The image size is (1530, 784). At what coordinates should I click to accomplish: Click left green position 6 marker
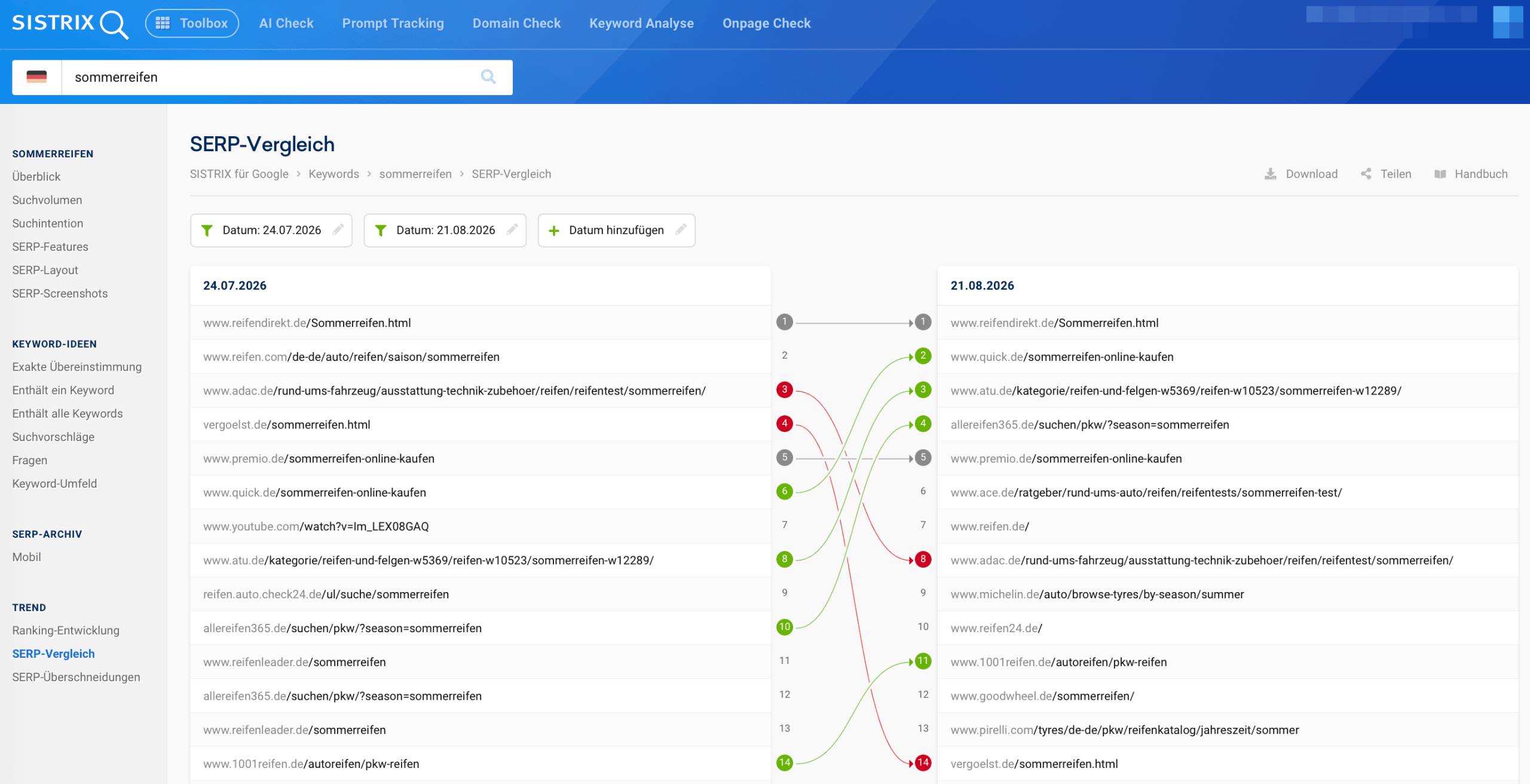pos(785,491)
